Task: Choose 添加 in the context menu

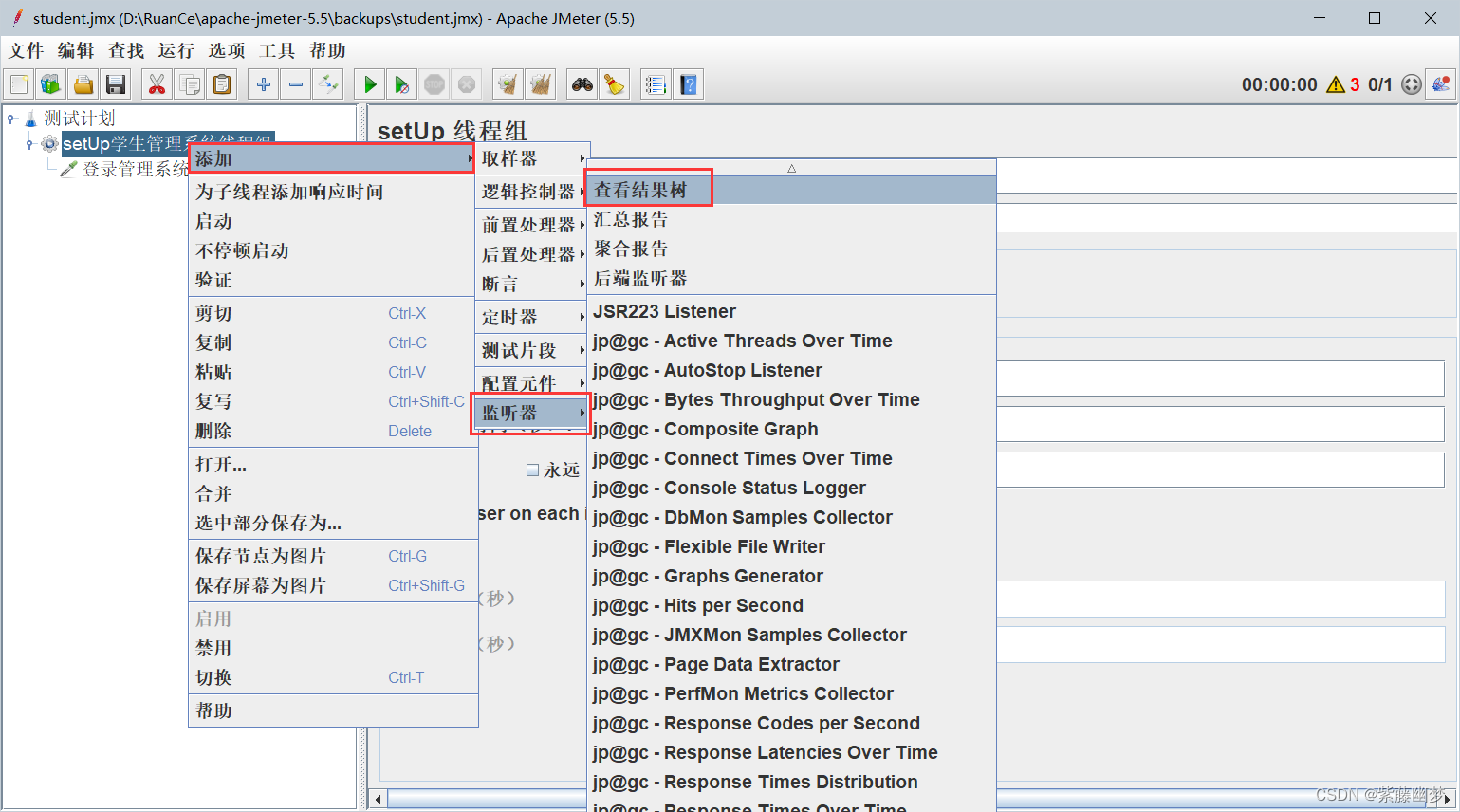Action: [x=332, y=158]
